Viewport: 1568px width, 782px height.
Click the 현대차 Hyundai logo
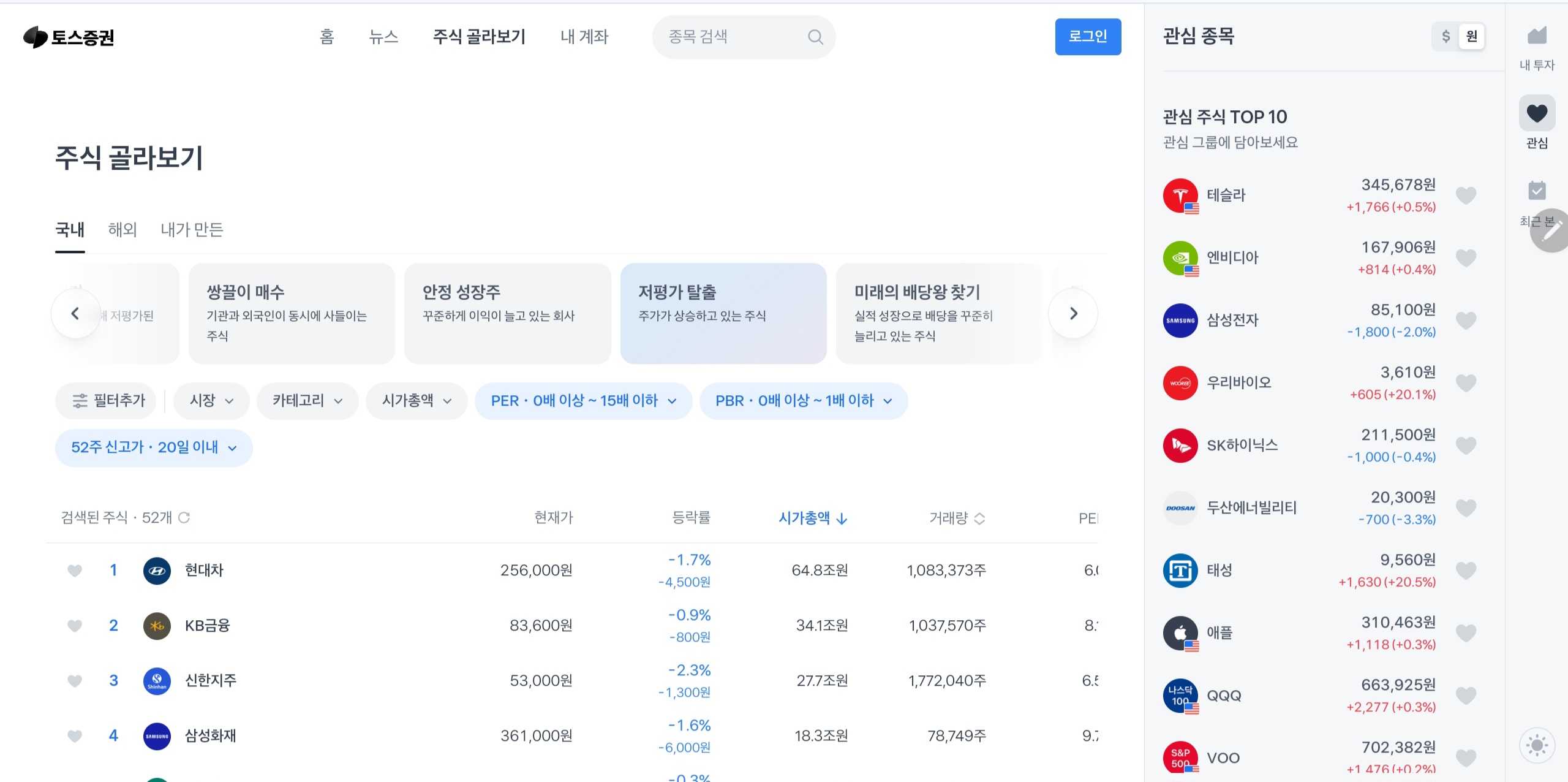tap(157, 571)
